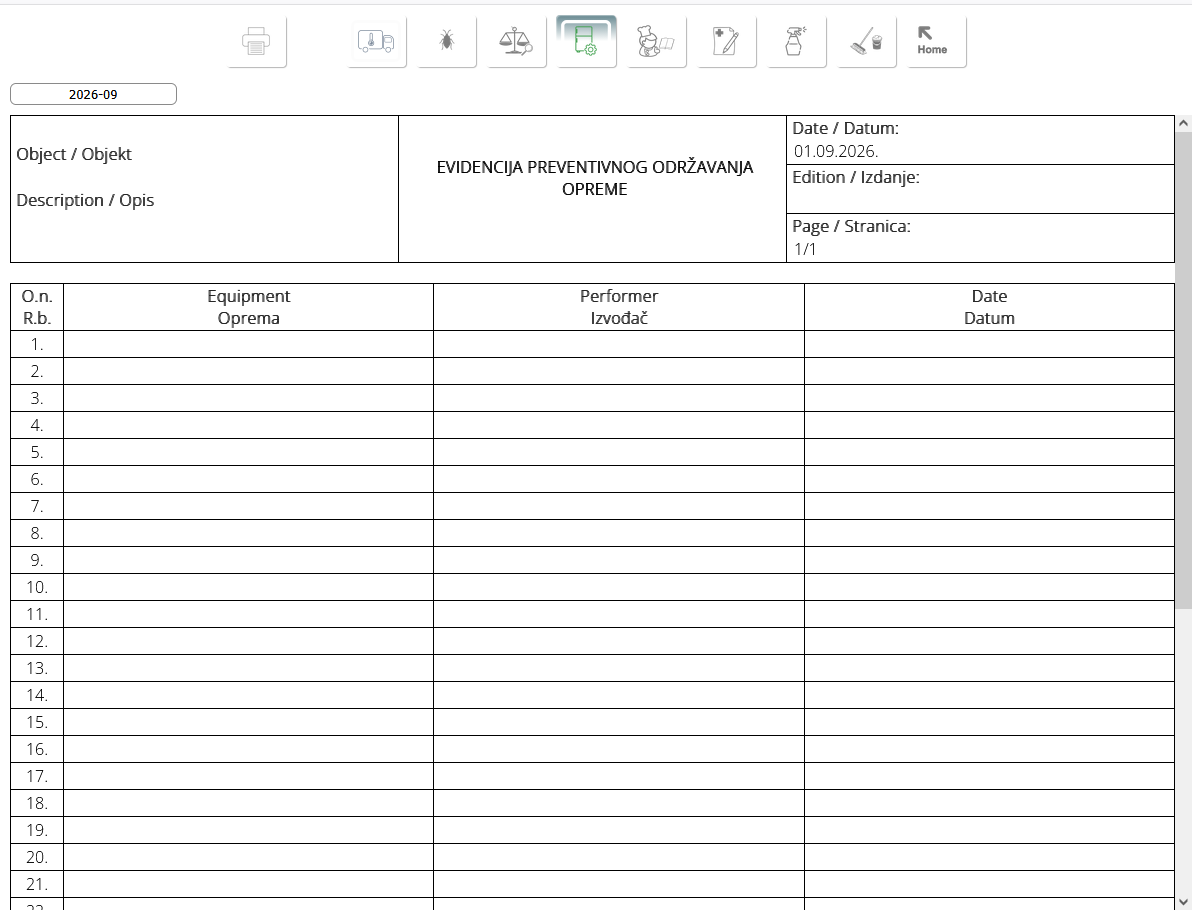This screenshot has width=1192, height=910.
Task: Click the Edition / Izdanje field
Action: [x=981, y=189]
